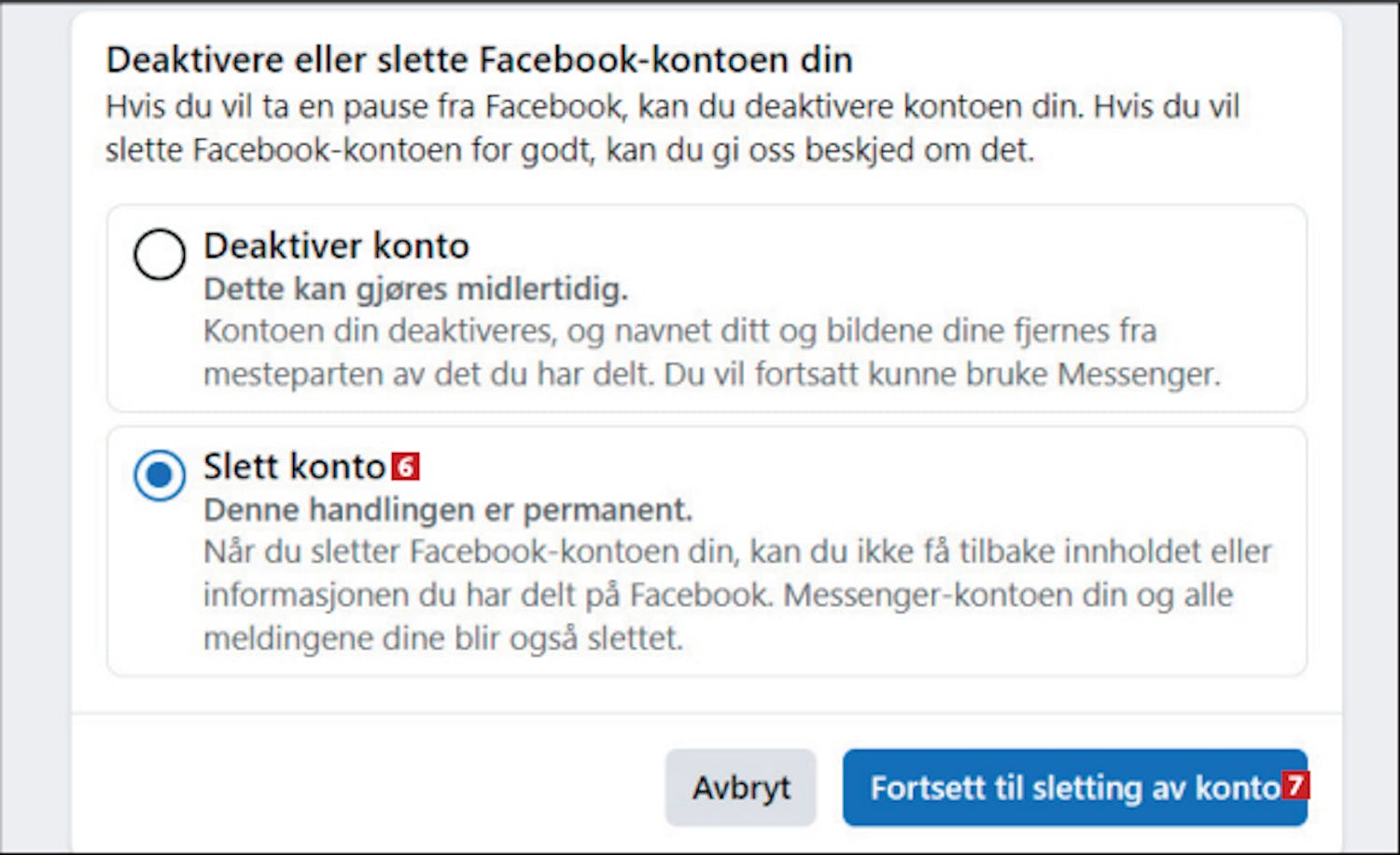Continue with Fortsett til sletting av konto
Screen dimensions: 1400x855
(x=1075, y=788)
